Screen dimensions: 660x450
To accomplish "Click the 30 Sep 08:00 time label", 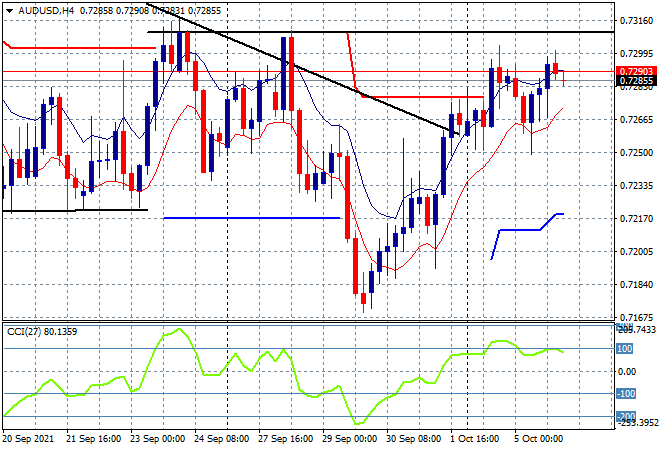I will click(413, 439).
